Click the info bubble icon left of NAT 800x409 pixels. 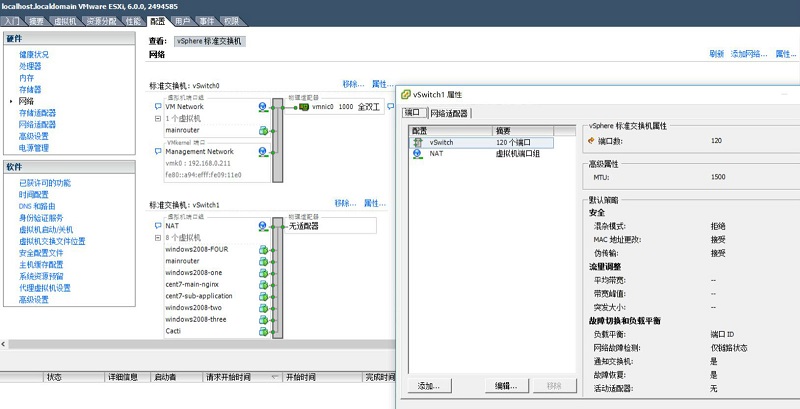click(x=158, y=226)
